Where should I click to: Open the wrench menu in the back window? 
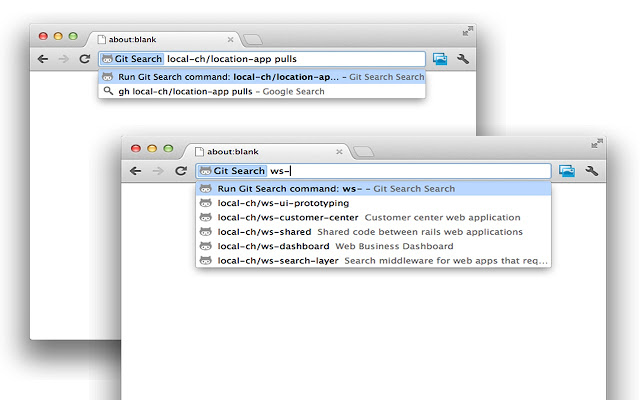click(x=463, y=59)
